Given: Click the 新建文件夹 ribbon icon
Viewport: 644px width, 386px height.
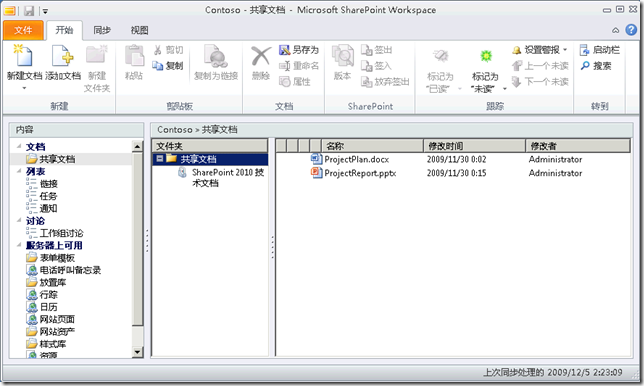Looking at the screenshot, I should coord(97,55).
